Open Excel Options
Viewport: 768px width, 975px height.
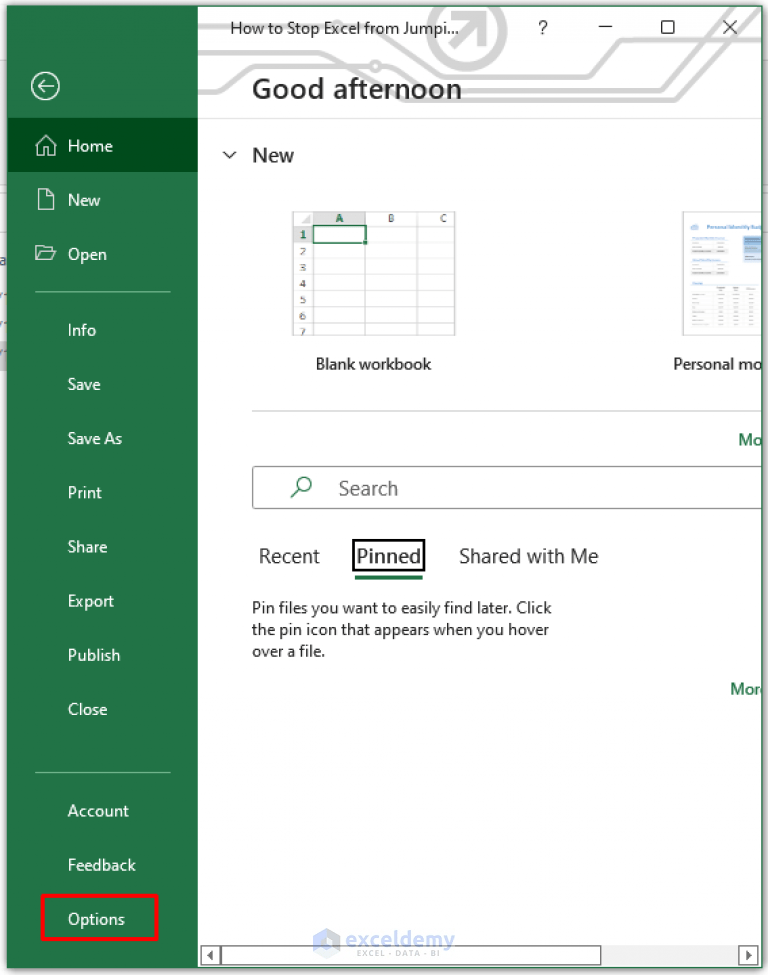[97, 918]
